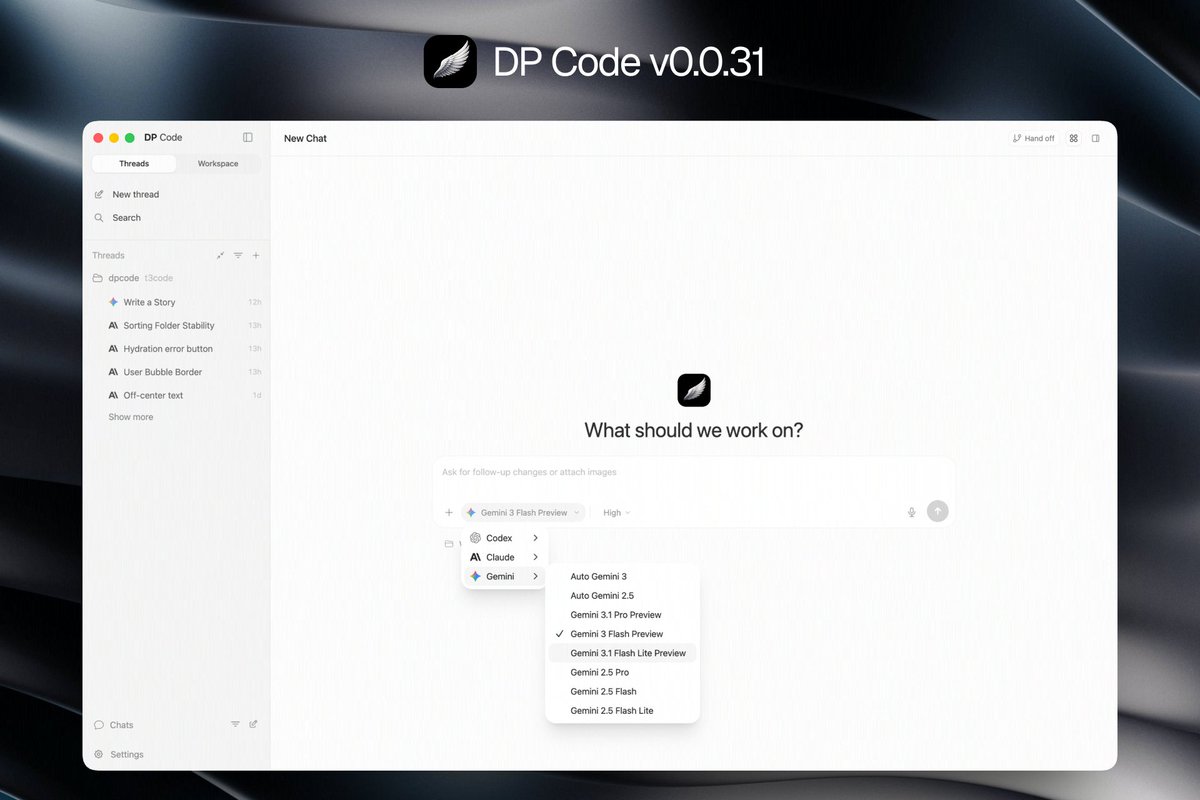Click the Gemini sparkle icon in the provider menu
The image size is (1200, 800).
click(x=475, y=576)
